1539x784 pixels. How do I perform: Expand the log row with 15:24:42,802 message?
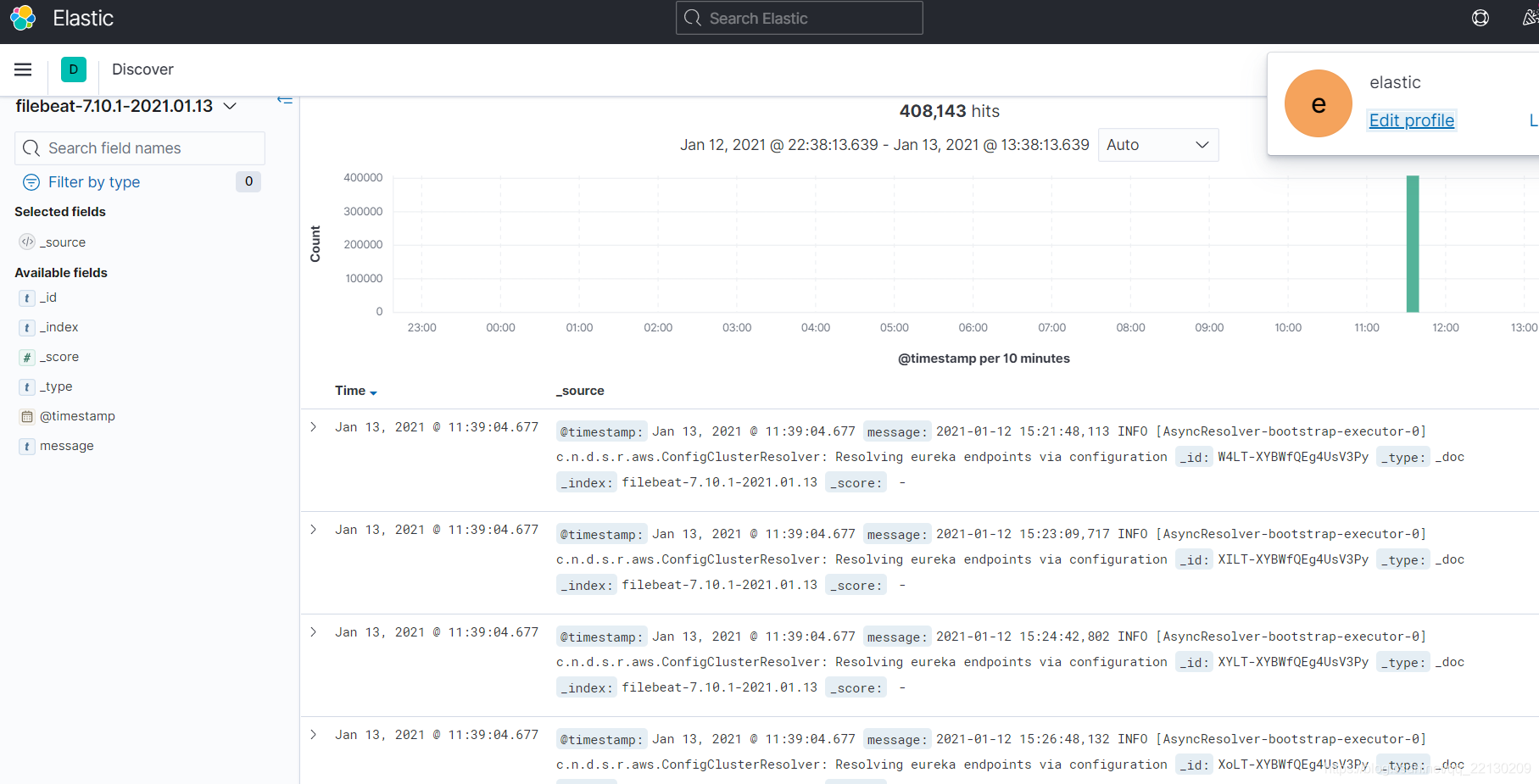coord(314,632)
